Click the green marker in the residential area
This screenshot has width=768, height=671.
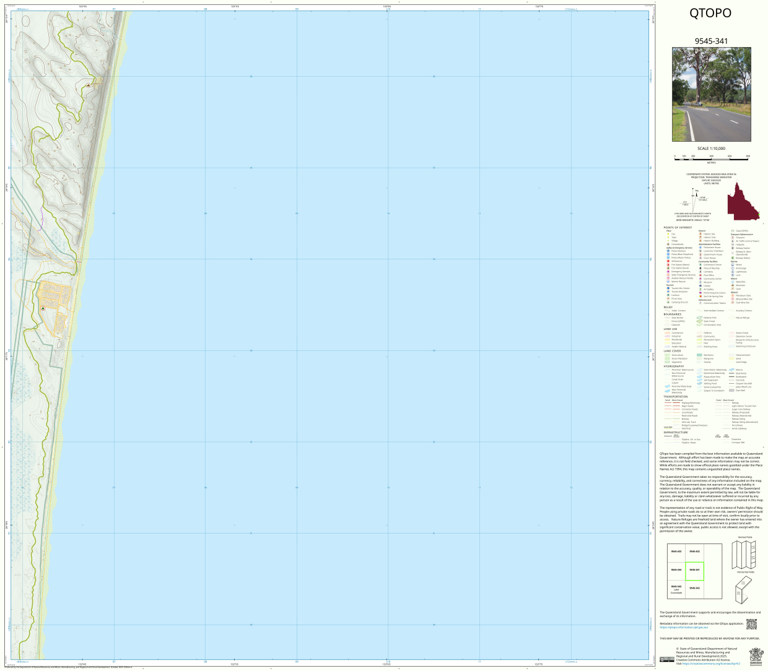pyautogui.click(x=43, y=308)
